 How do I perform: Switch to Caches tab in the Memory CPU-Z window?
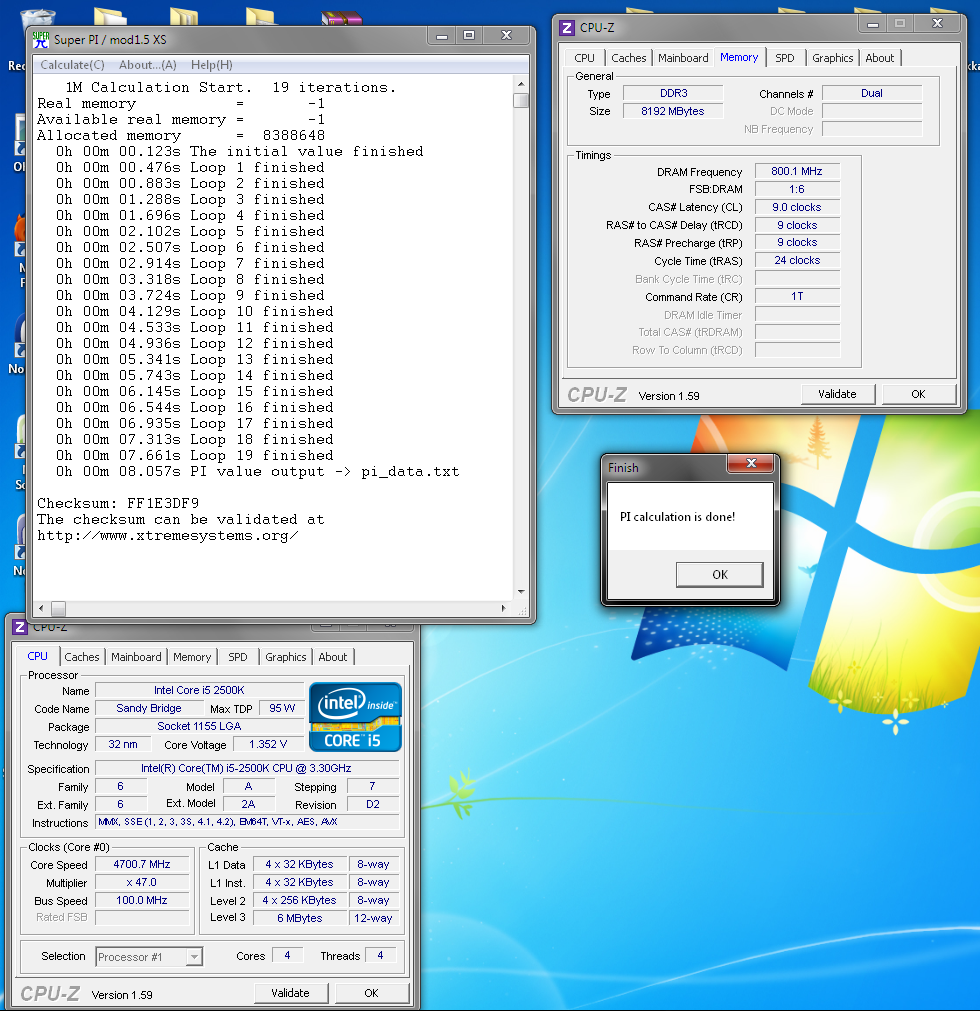pos(629,58)
